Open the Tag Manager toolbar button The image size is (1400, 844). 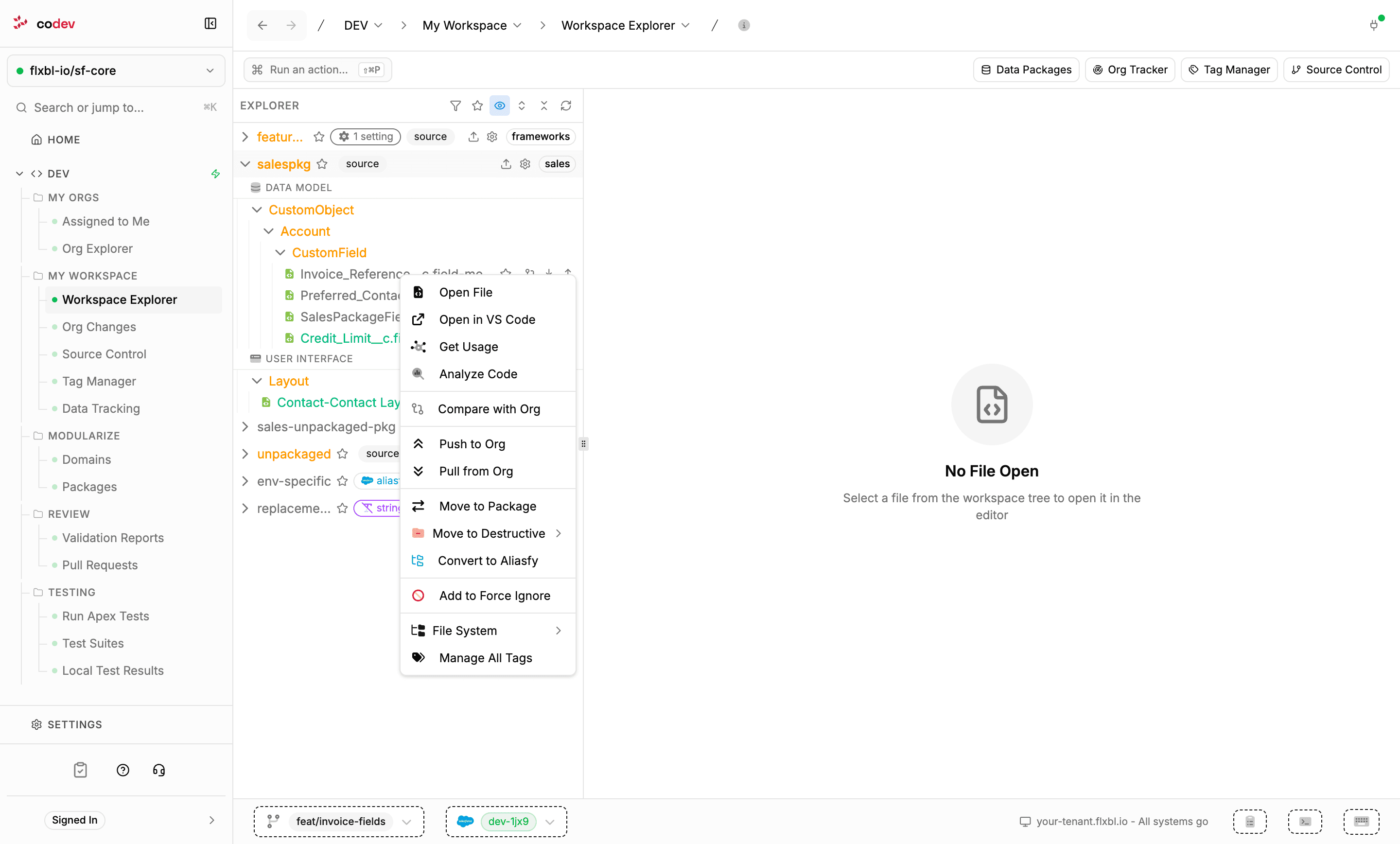[x=1229, y=70]
